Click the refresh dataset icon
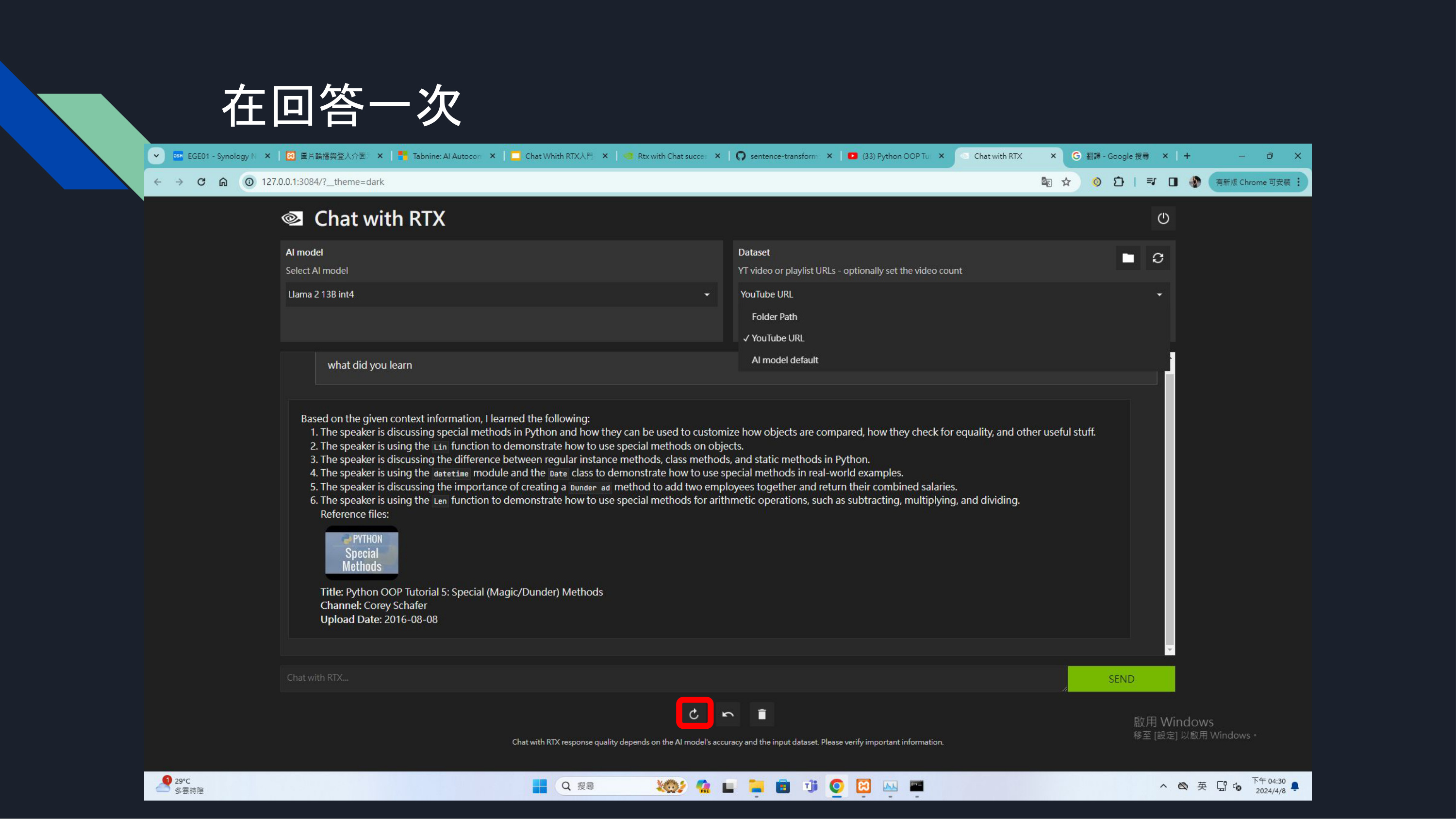The height and width of the screenshot is (819, 1456). click(1158, 258)
